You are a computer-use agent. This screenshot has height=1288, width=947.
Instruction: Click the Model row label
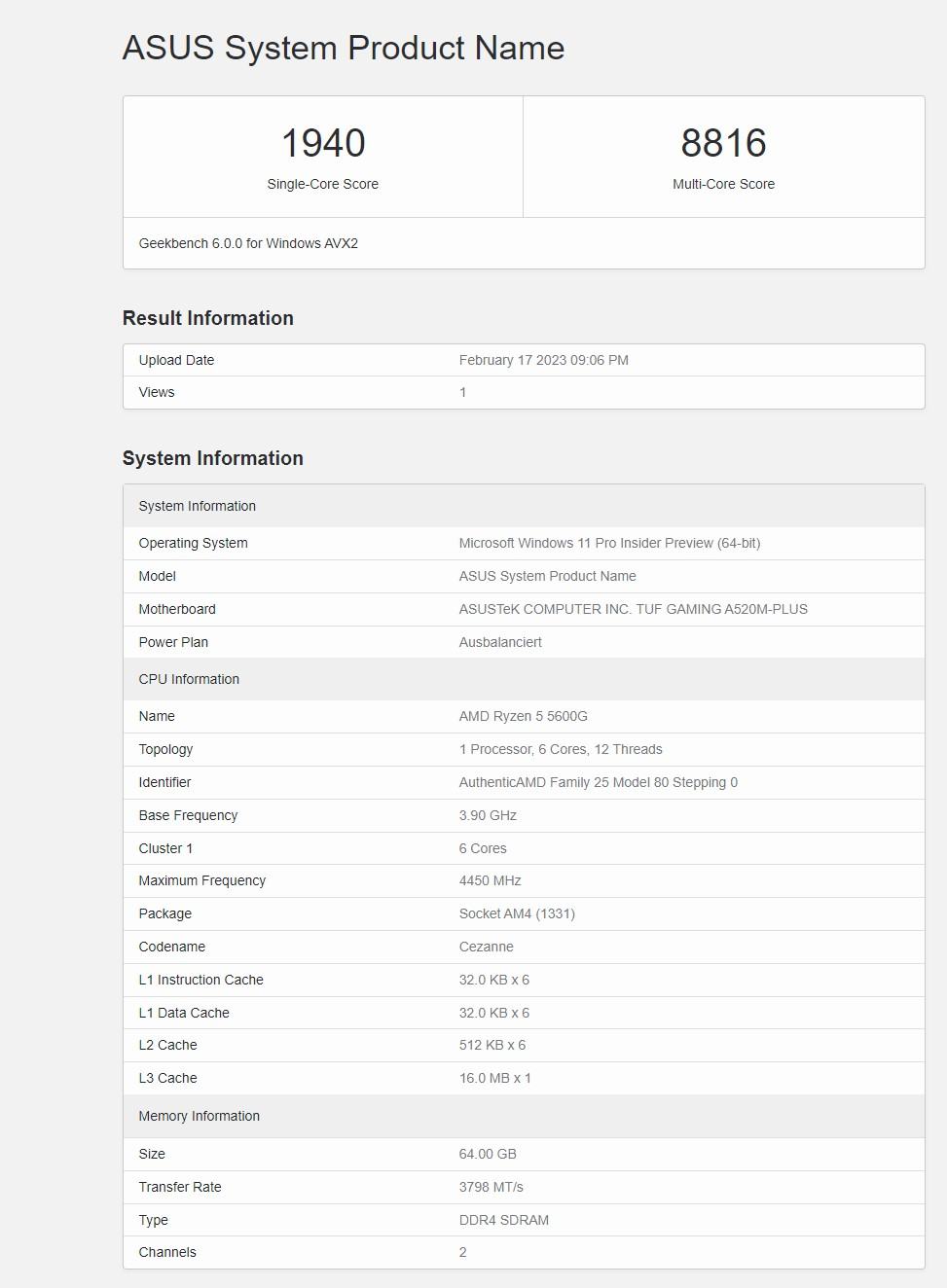pyautogui.click(x=157, y=576)
